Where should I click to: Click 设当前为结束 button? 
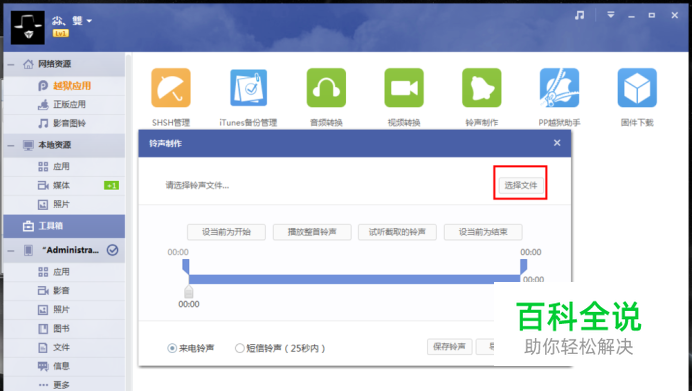[483, 232]
